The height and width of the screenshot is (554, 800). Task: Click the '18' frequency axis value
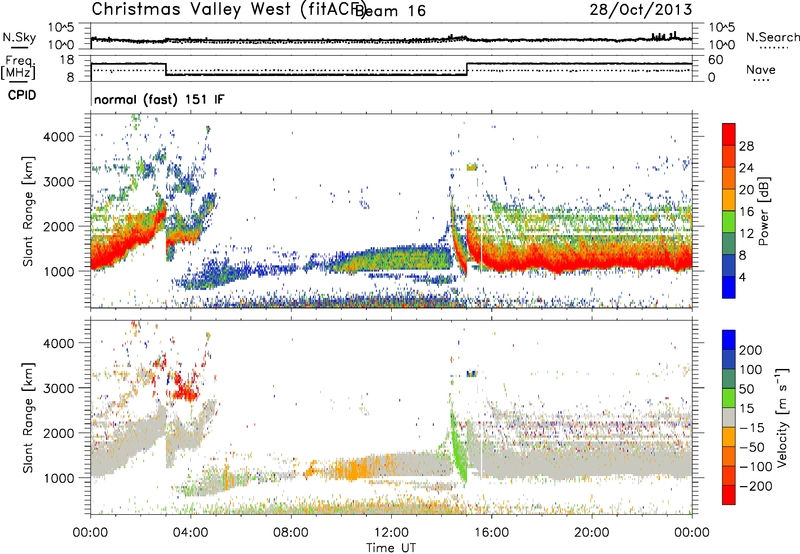tap(67, 60)
